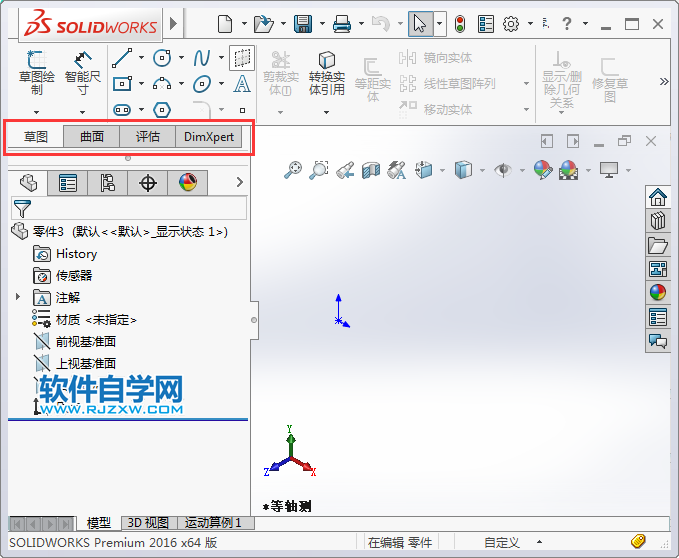Open the DisplayManager color ball tab

click(x=188, y=183)
